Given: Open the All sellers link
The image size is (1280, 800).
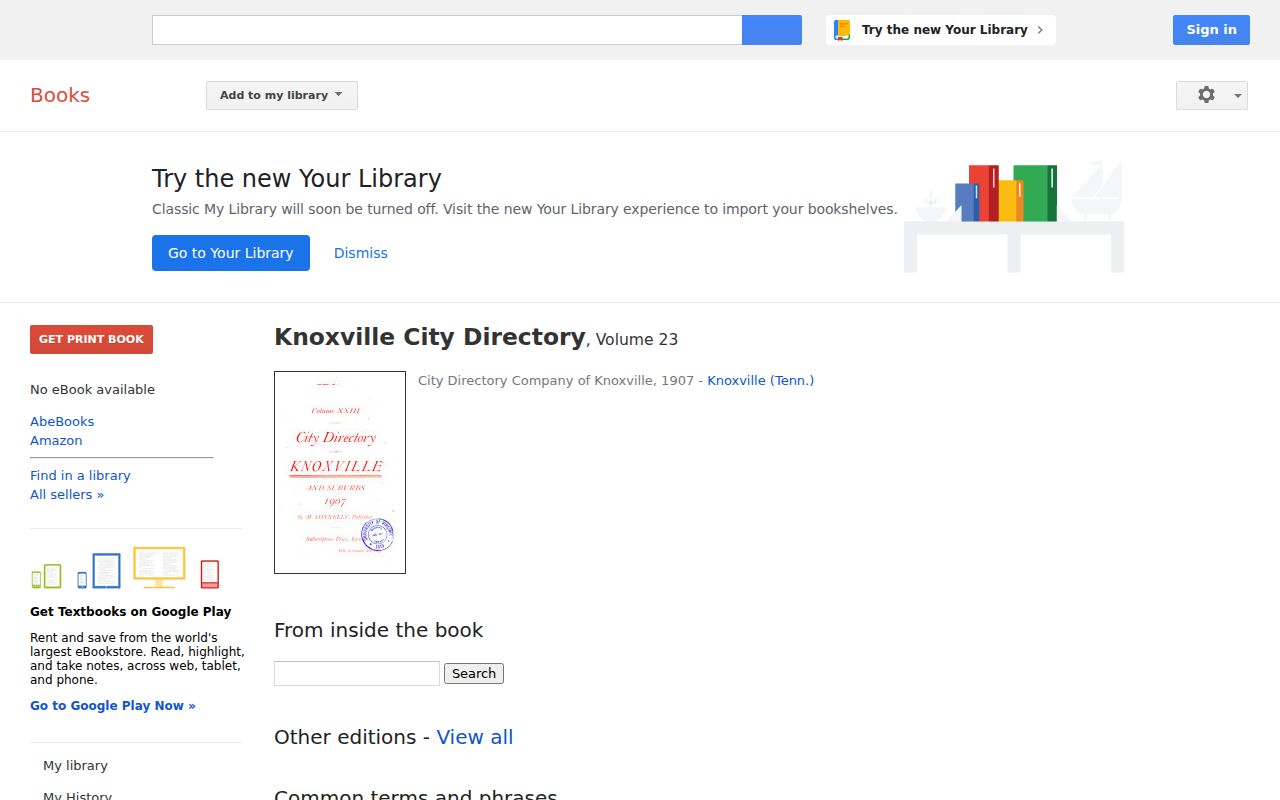Looking at the screenshot, I should [67, 494].
